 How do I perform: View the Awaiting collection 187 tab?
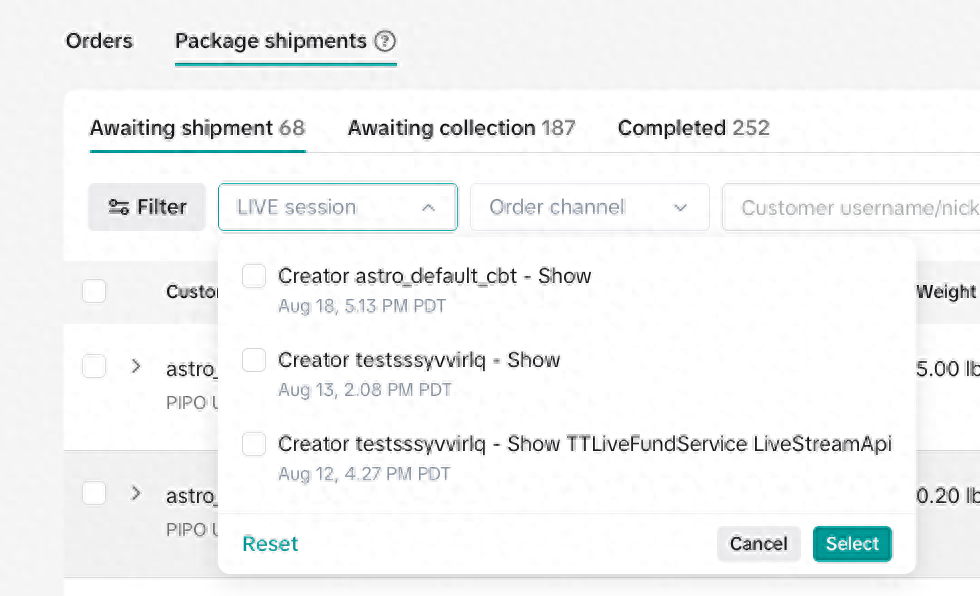point(461,128)
